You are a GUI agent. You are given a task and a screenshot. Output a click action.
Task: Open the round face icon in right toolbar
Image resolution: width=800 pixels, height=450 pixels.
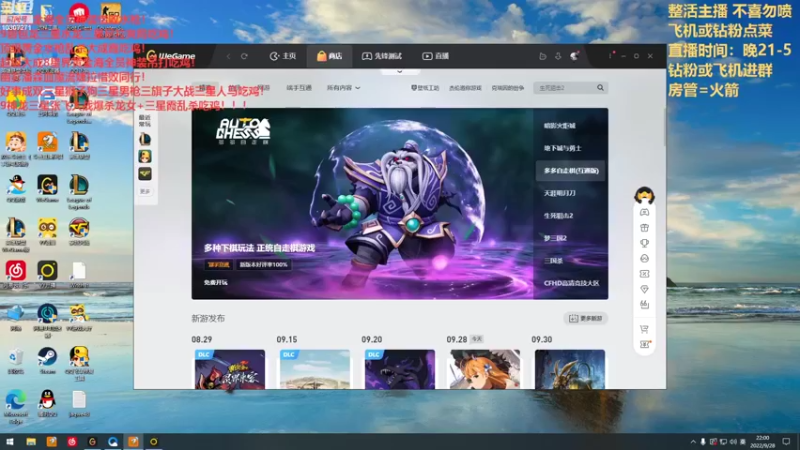point(644,258)
